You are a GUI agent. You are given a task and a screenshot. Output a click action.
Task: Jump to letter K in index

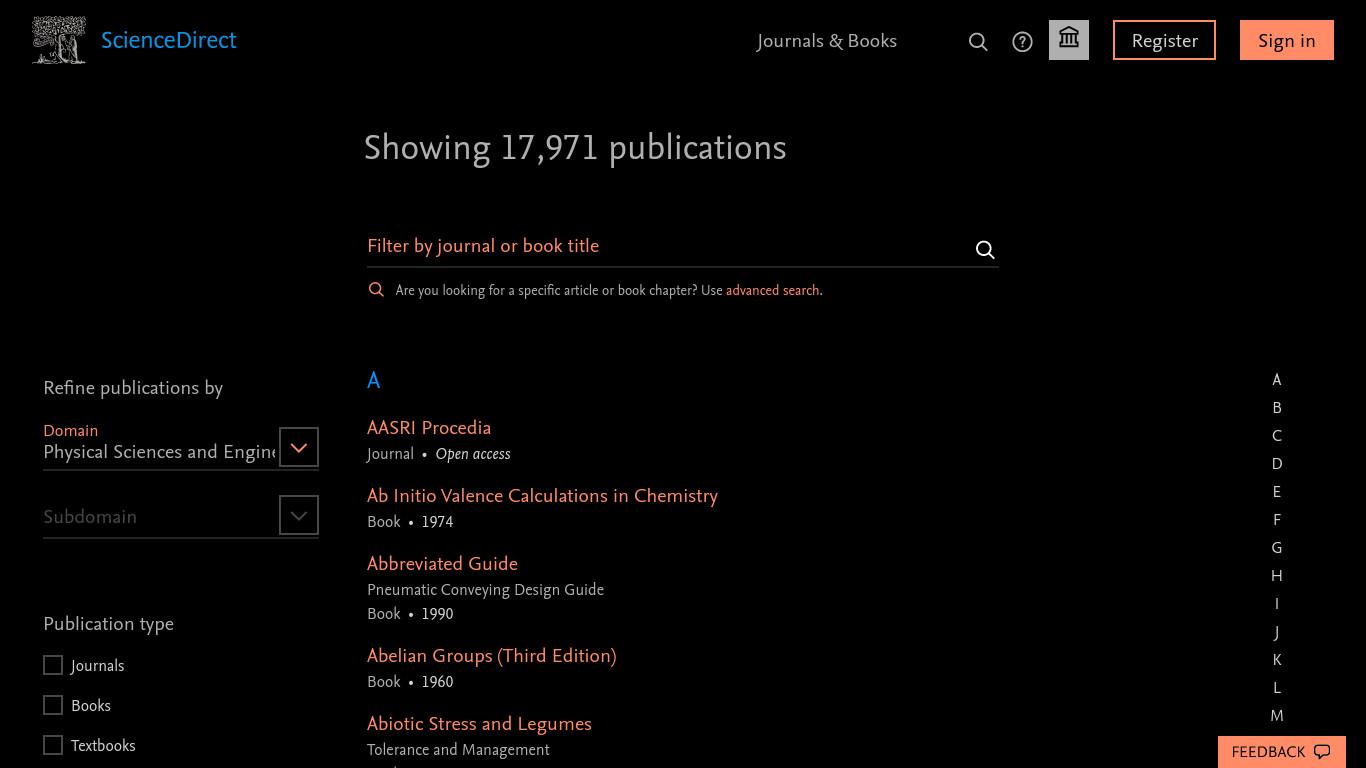click(1276, 660)
